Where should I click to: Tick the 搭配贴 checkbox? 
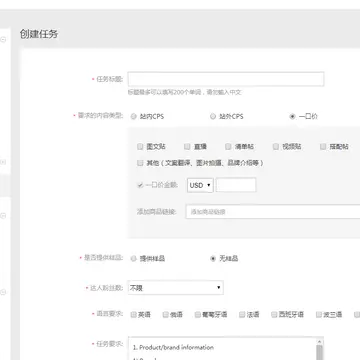pos(323,146)
